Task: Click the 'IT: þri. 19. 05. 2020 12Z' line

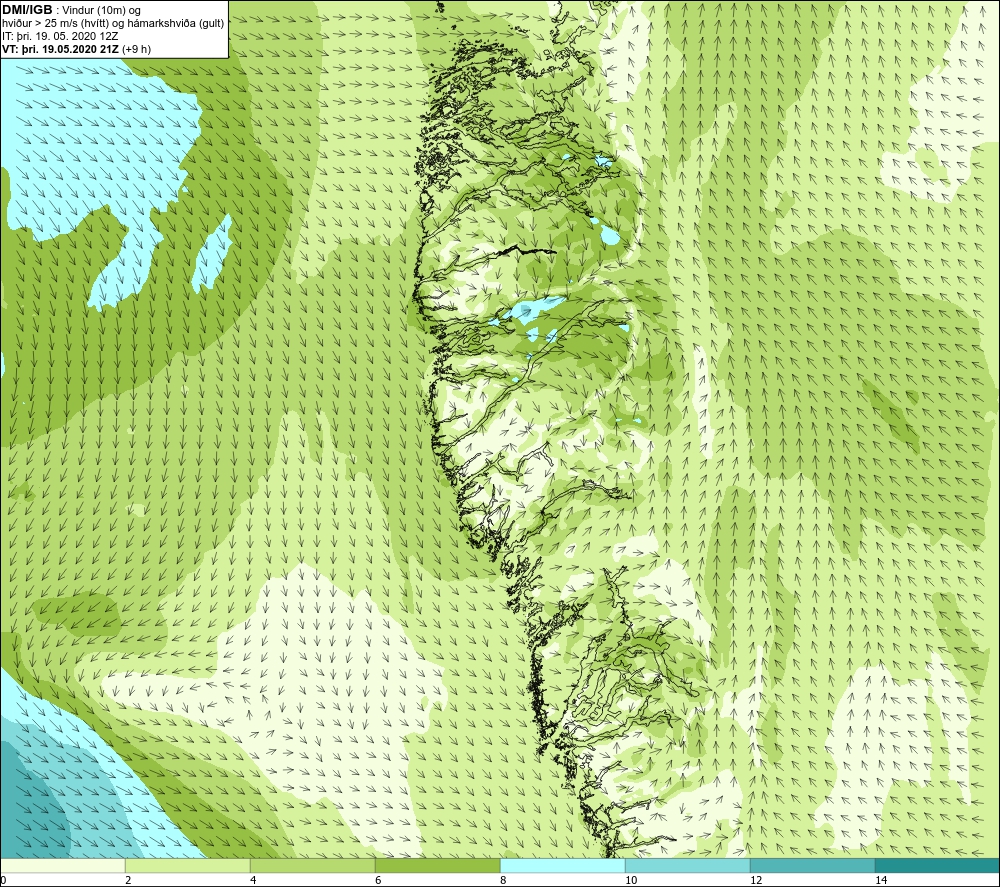Action: 60,36
